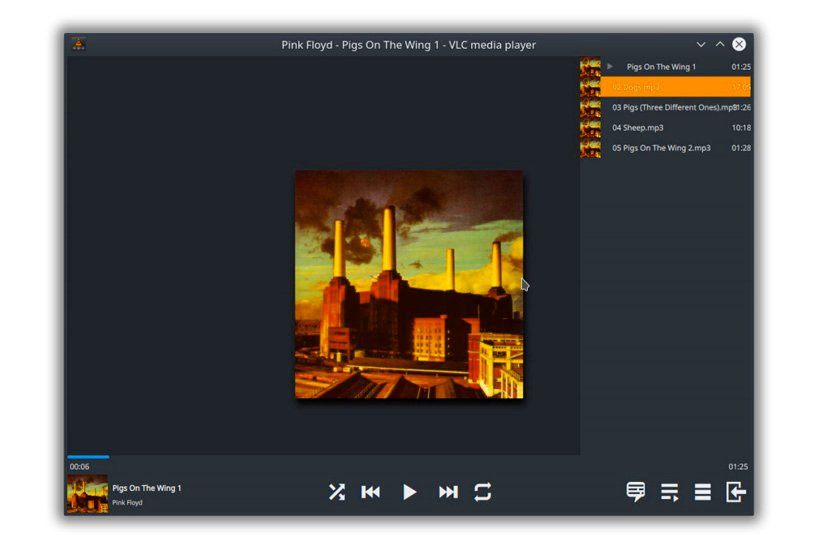
Task: Choose 05 Pigs On The Wing 2.mp3
Action: [661, 148]
